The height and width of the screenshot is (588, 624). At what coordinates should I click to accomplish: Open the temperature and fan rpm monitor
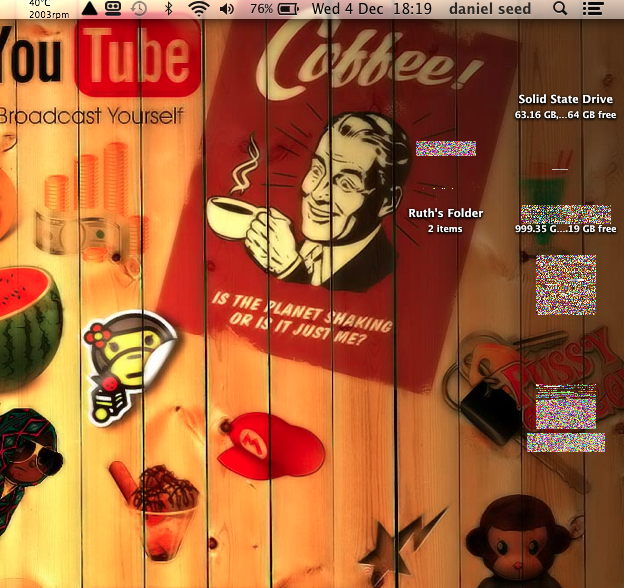coord(49,9)
